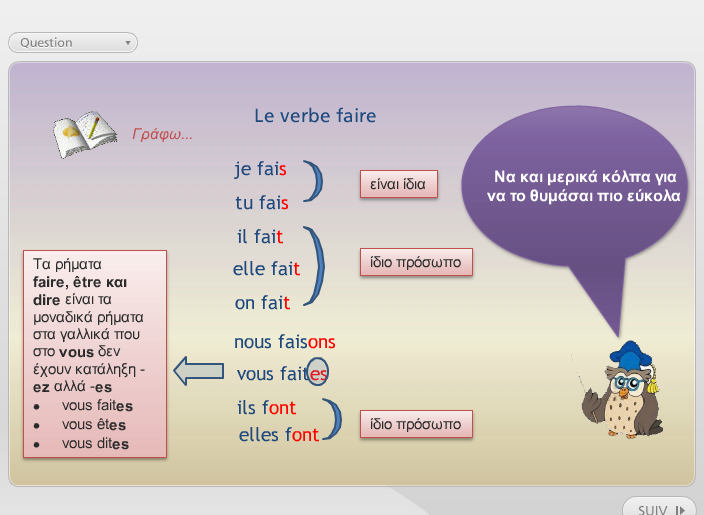Click the 'elles font' conjugation text

tap(278, 435)
